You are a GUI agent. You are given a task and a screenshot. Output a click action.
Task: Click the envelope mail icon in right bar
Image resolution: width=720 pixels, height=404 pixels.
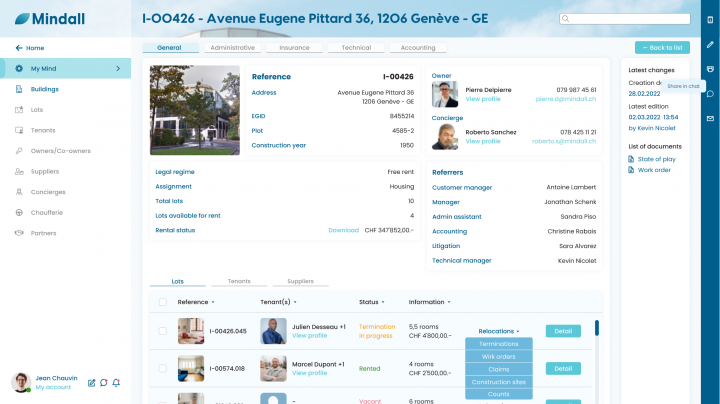click(x=710, y=118)
